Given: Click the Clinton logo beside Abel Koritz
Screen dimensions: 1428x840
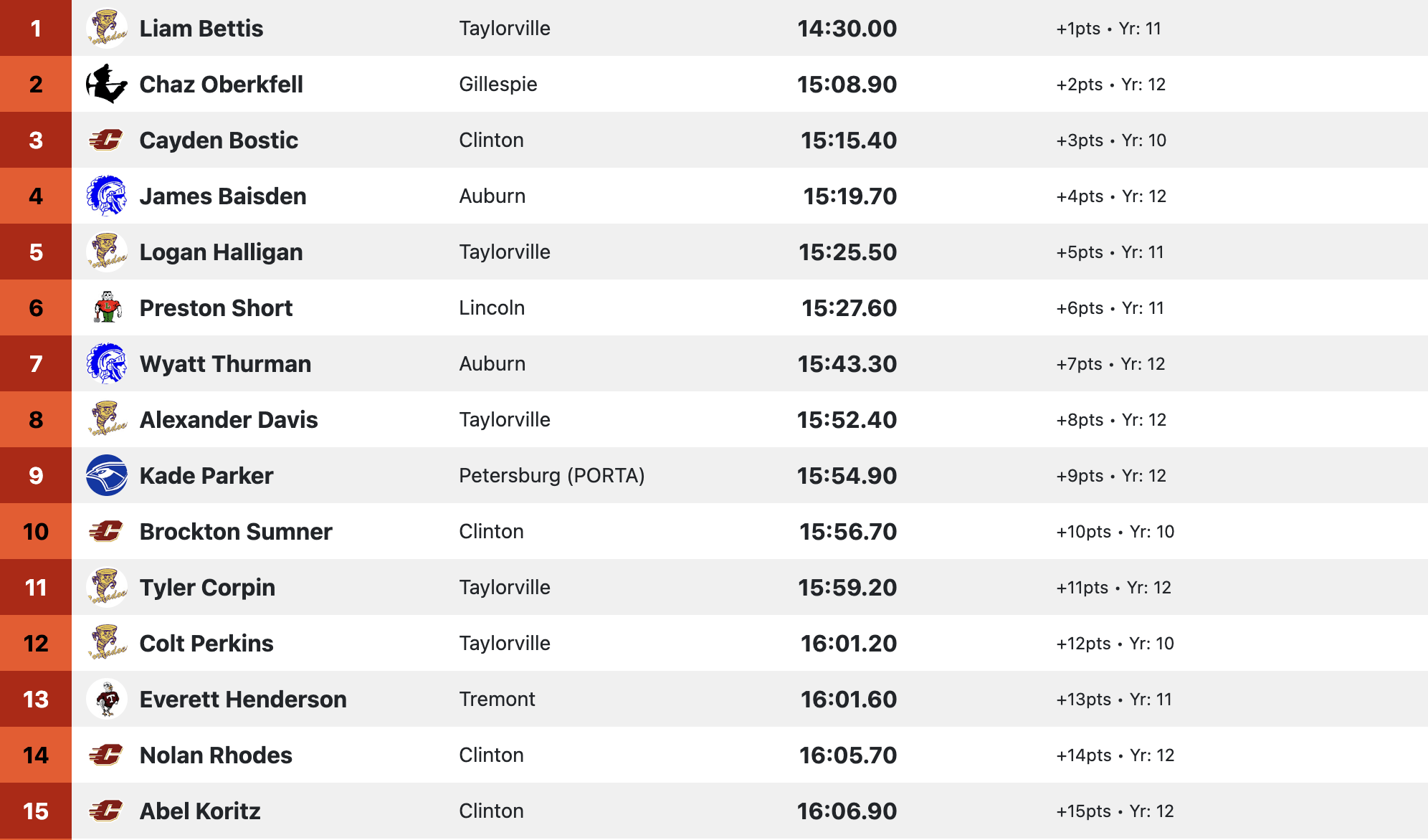Looking at the screenshot, I should tap(107, 811).
